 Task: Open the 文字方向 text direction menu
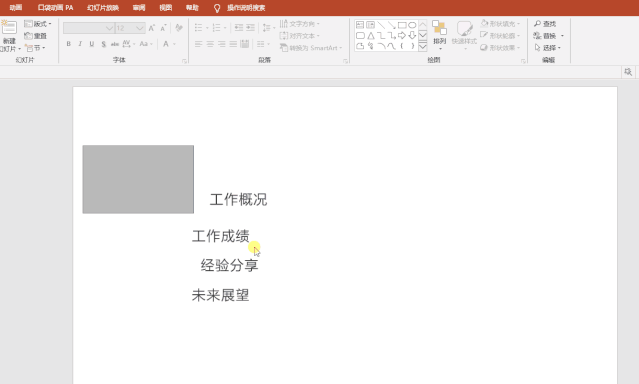tap(300, 24)
